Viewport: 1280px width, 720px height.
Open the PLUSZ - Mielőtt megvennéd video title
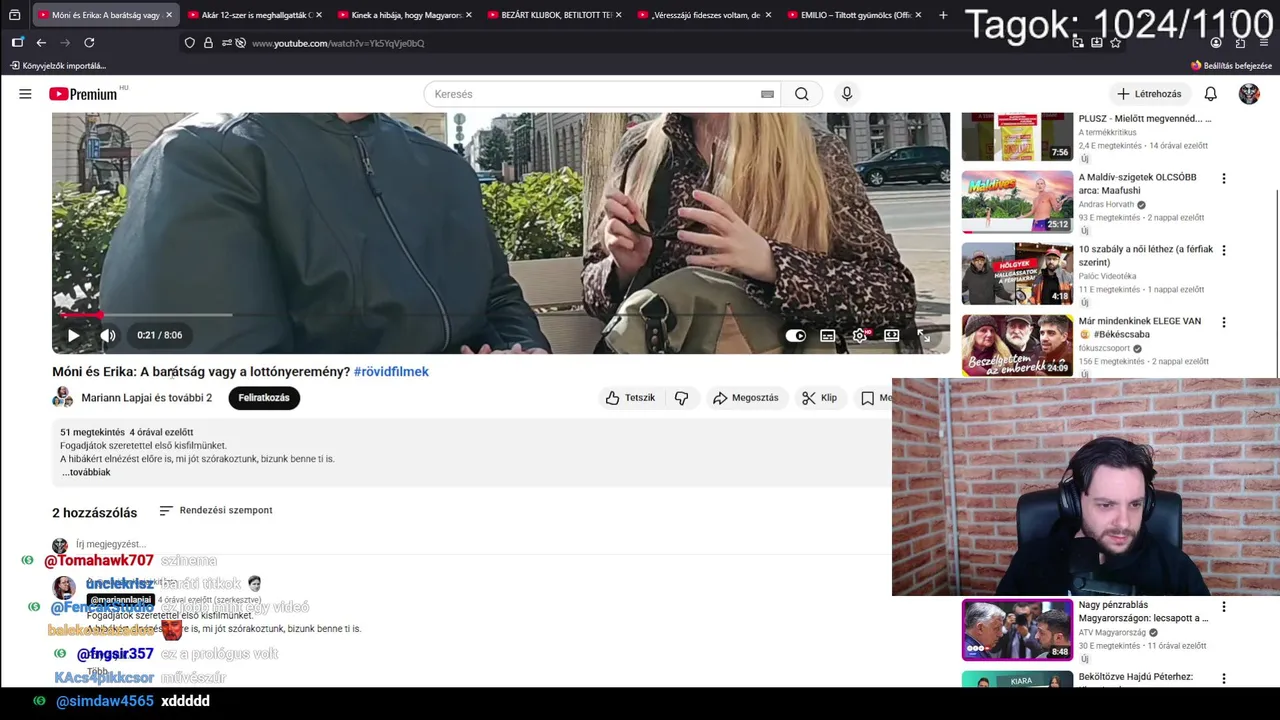tap(1144, 118)
